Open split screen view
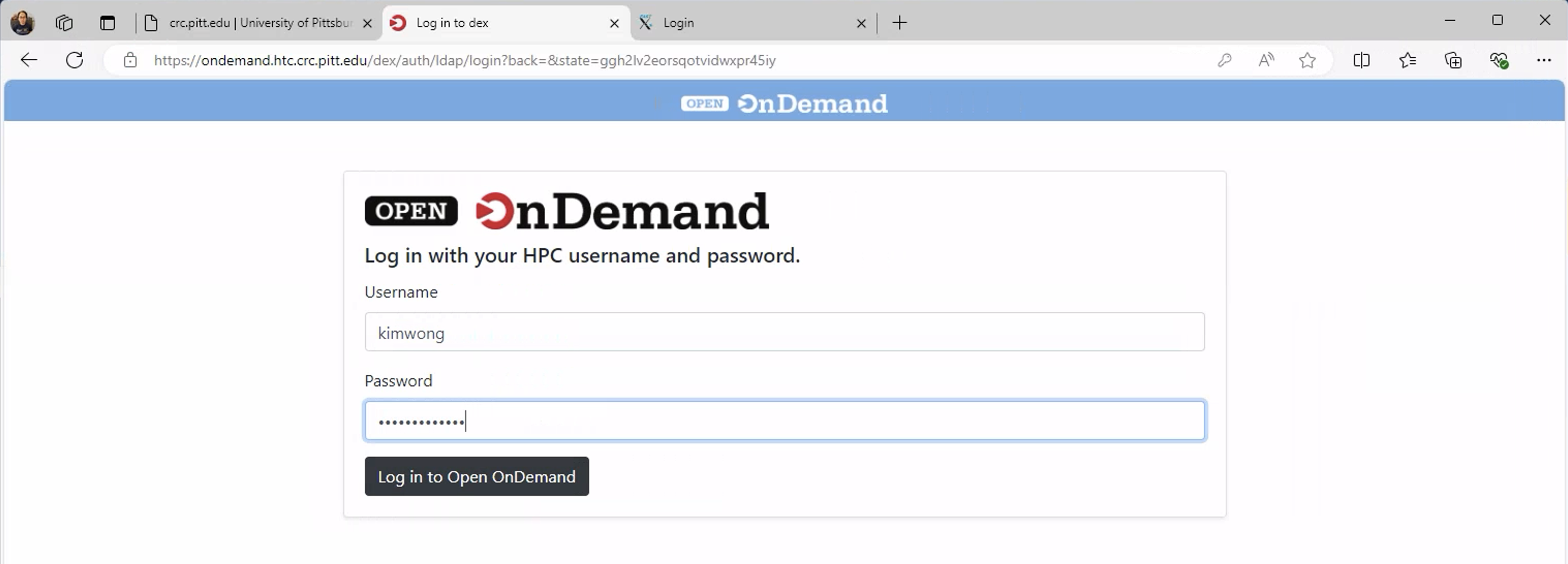This screenshot has height=564, width=1568. (x=1362, y=59)
